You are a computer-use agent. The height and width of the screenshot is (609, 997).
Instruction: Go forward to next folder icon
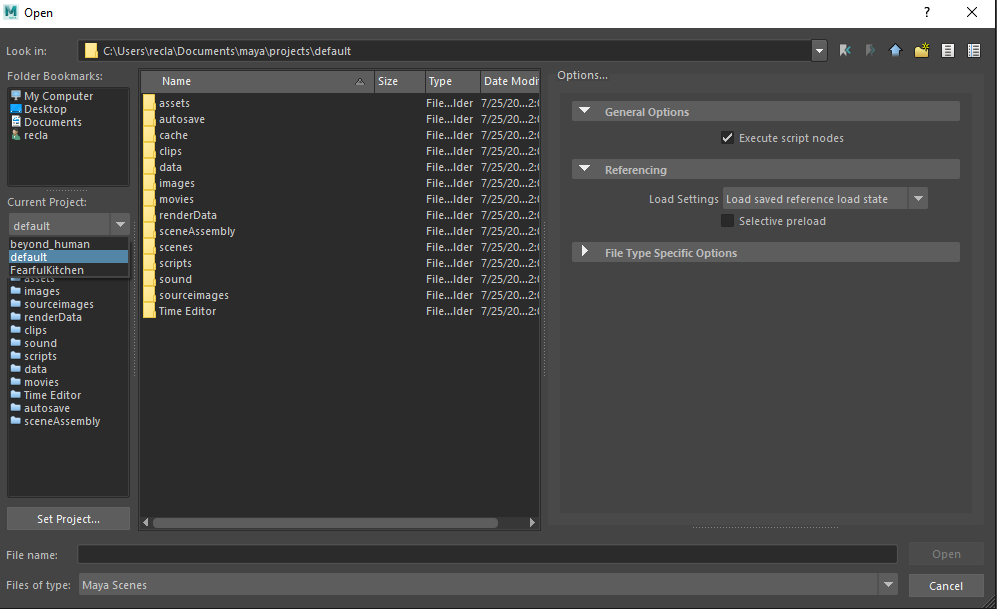click(870, 51)
